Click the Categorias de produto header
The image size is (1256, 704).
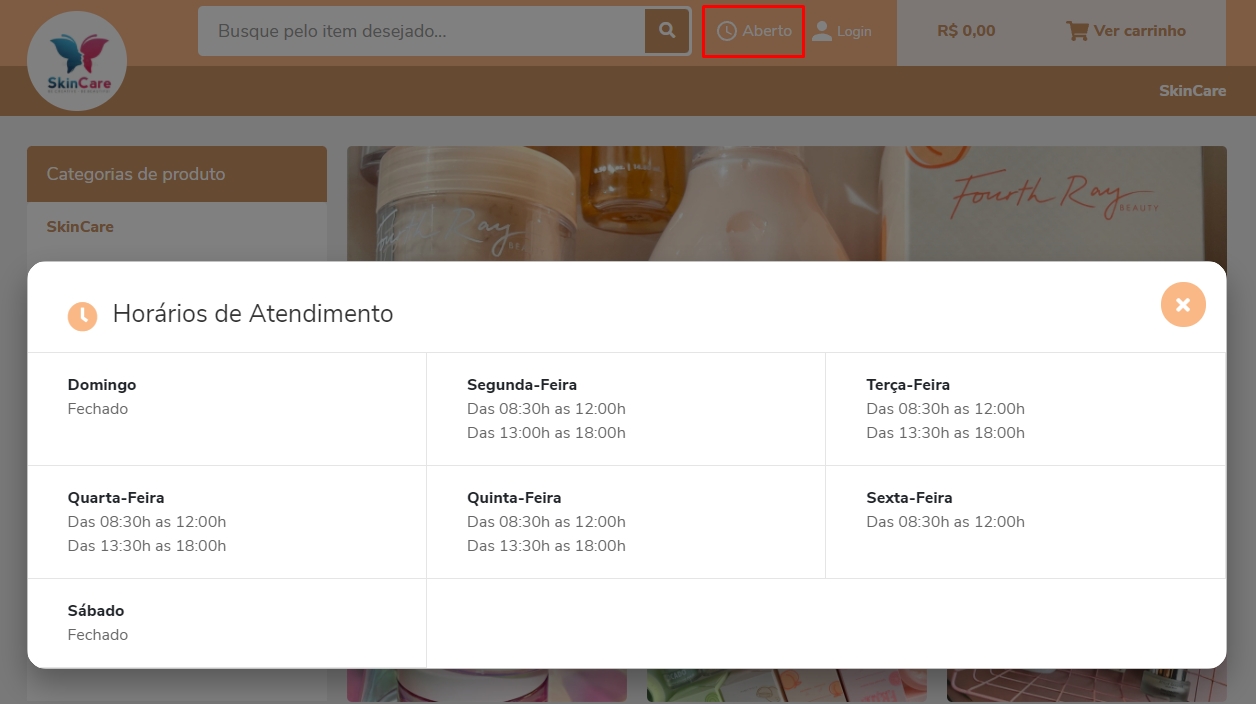136,174
